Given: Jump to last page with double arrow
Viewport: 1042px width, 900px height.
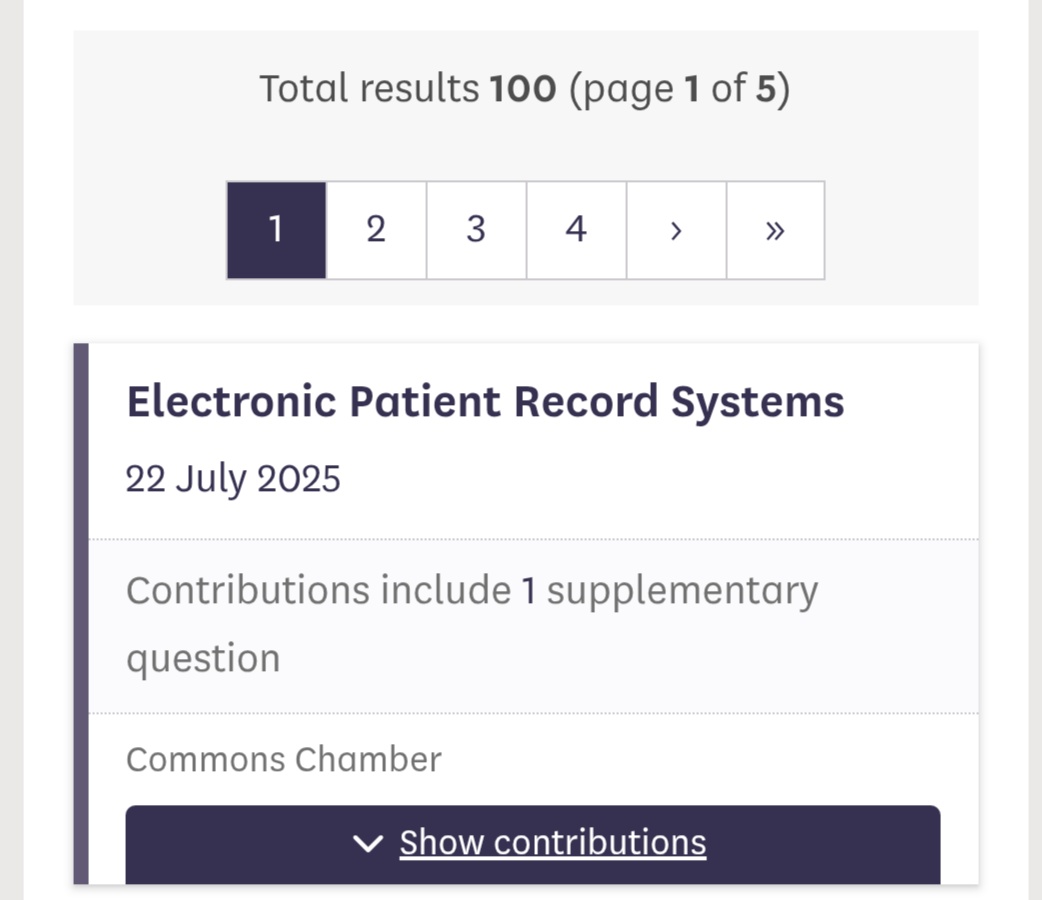Looking at the screenshot, I should pyautogui.click(x=776, y=230).
